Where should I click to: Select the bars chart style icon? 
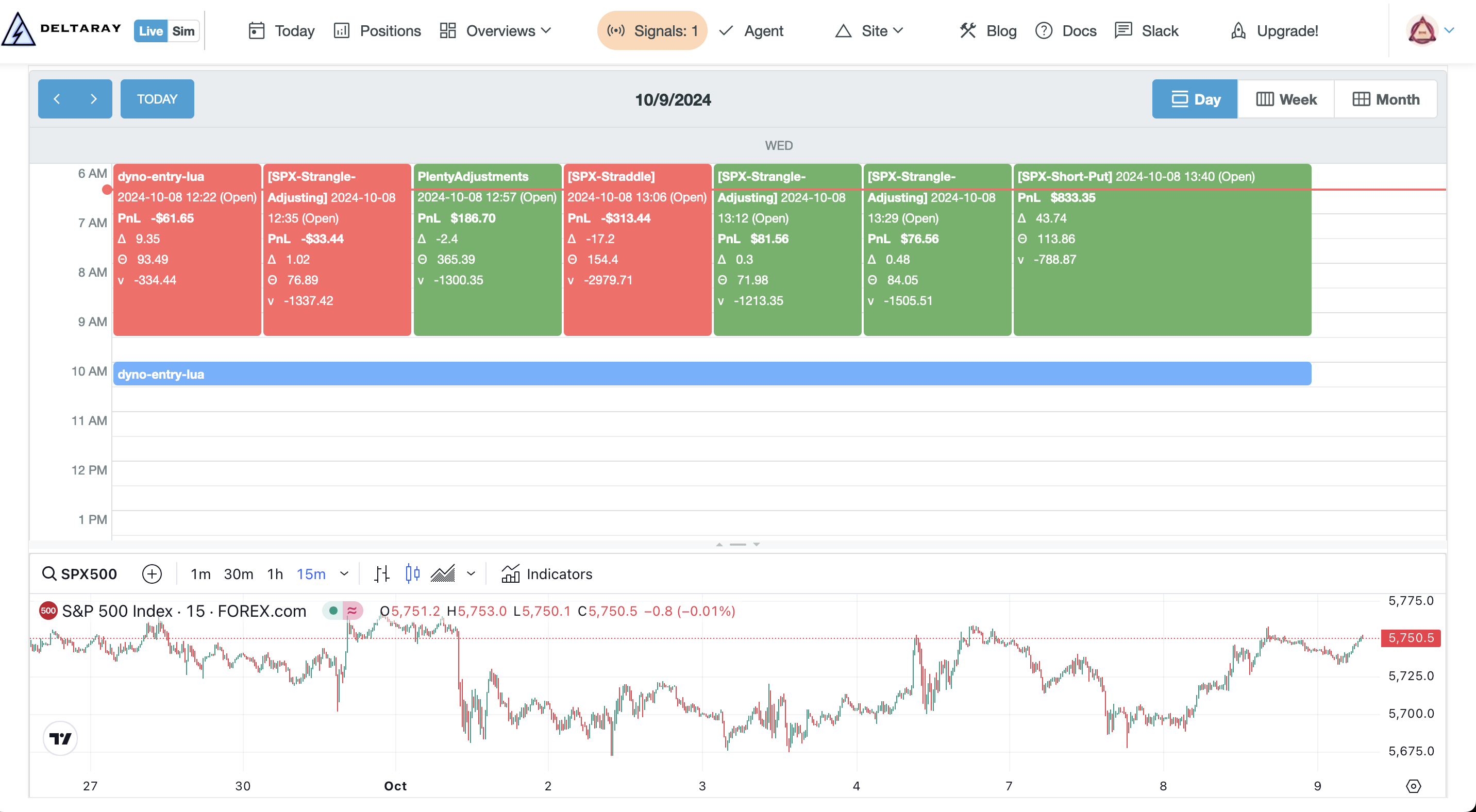[381, 574]
